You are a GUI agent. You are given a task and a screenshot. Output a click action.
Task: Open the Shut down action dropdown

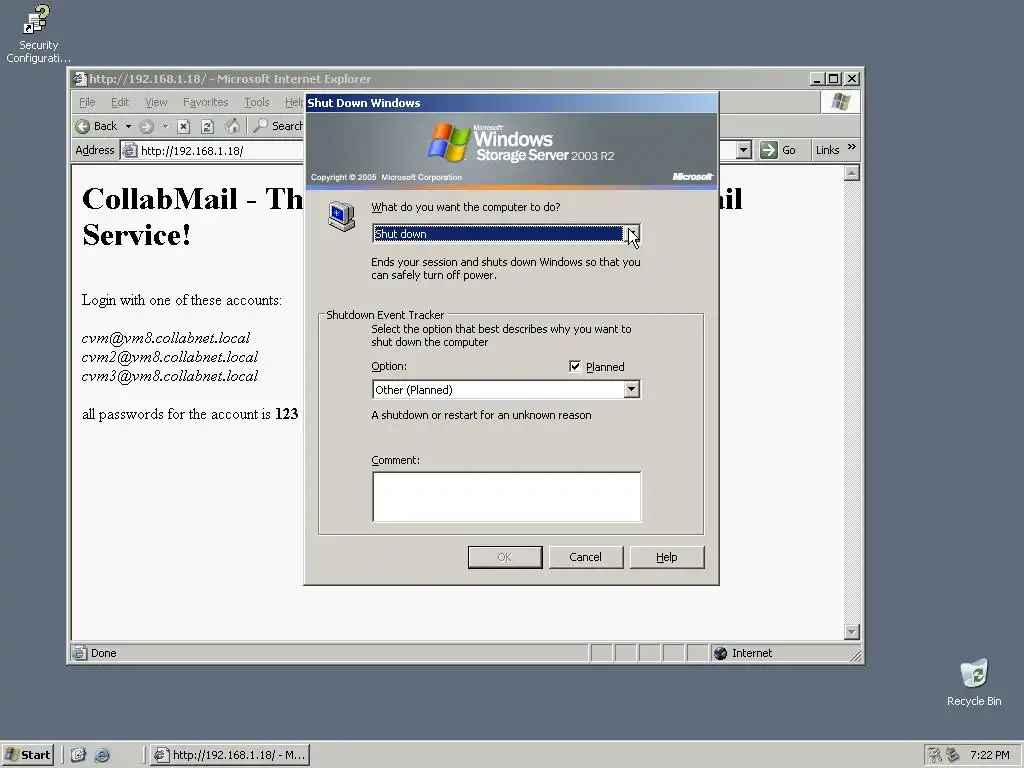click(x=632, y=233)
